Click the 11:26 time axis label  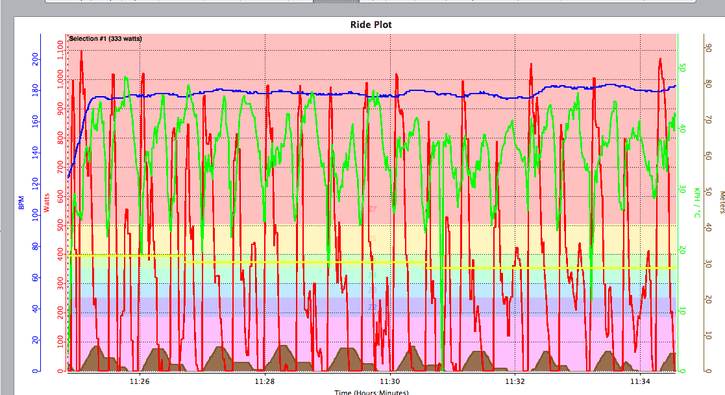tap(140, 382)
